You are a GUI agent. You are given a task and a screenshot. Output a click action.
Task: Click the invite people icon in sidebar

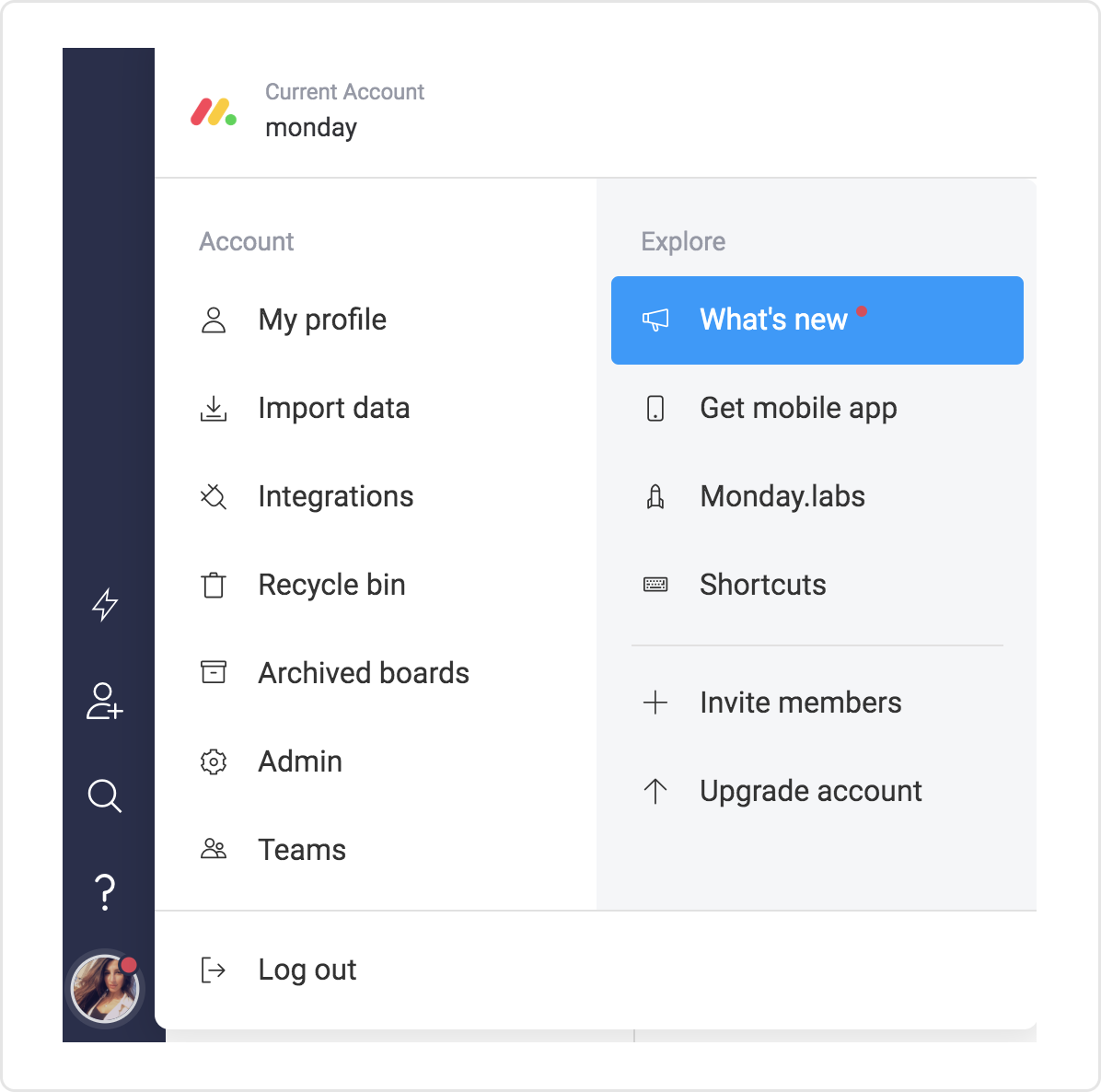pos(105,701)
